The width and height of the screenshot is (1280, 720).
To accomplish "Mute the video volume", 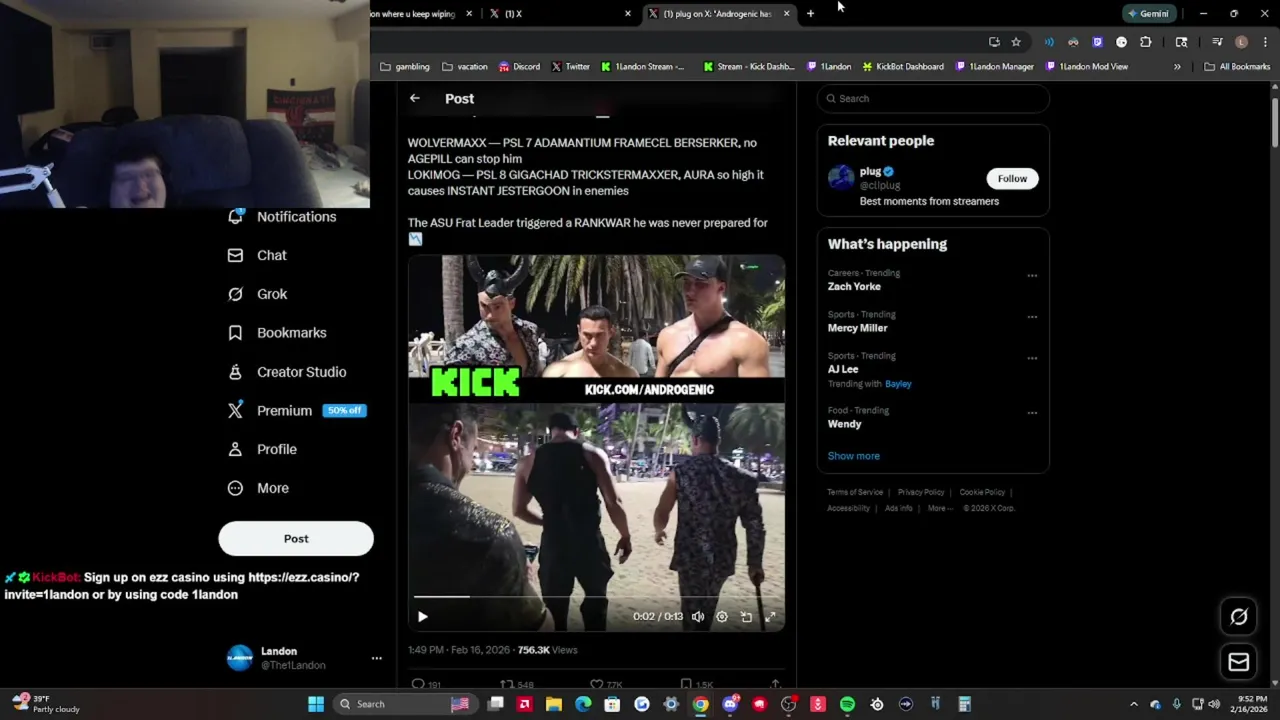I will [698, 617].
